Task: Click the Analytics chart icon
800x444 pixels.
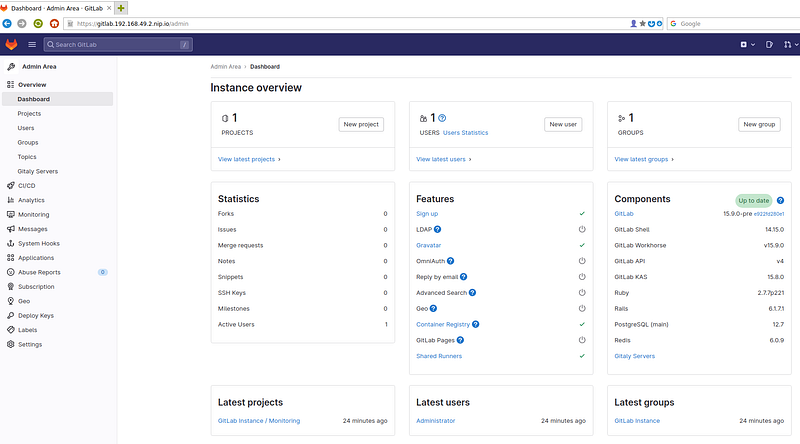Action: (x=11, y=200)
